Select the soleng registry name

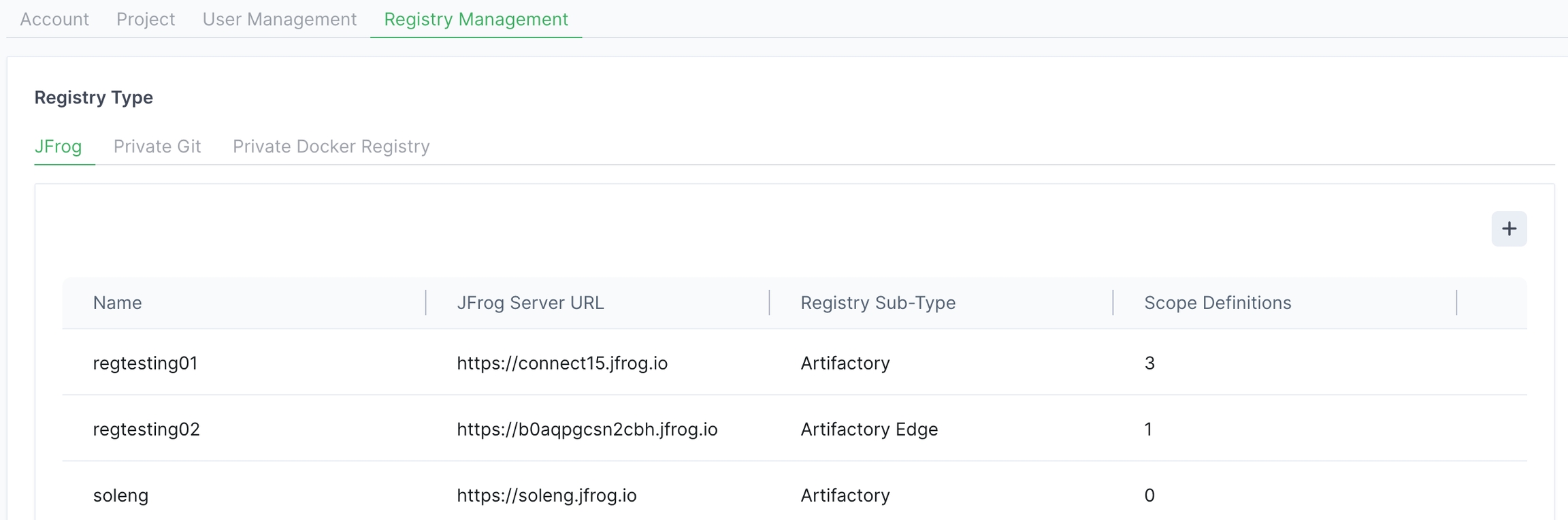click(120, 495)
